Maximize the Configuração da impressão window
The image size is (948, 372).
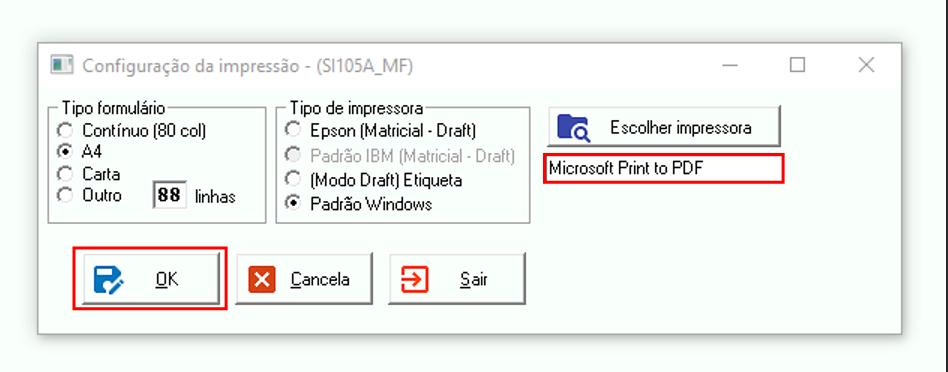click(797, 64)
